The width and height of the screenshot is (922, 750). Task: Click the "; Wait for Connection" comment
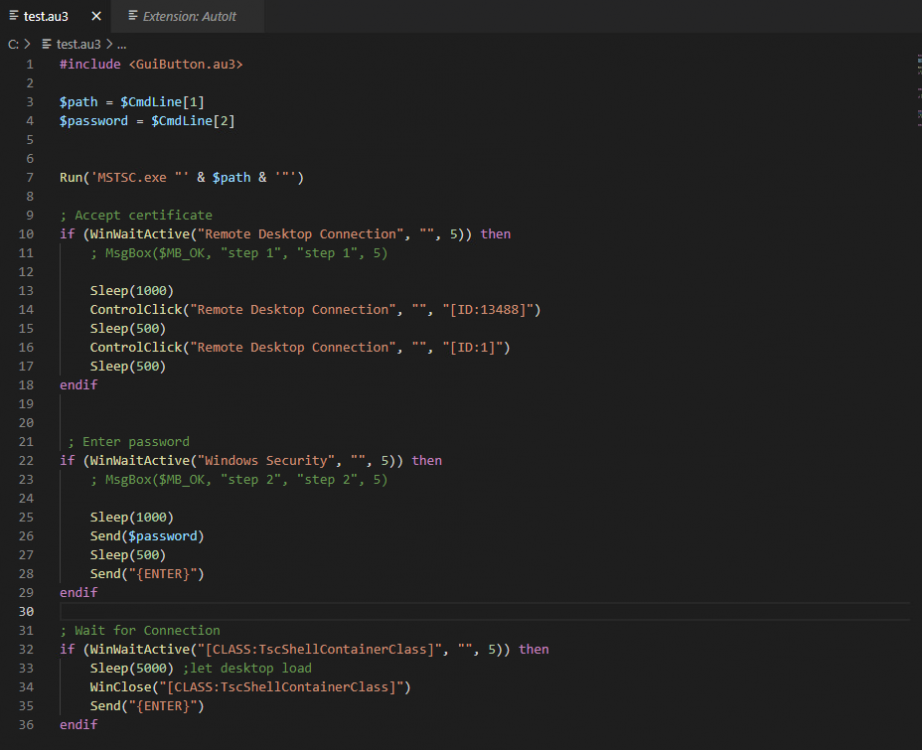[140, 631]
